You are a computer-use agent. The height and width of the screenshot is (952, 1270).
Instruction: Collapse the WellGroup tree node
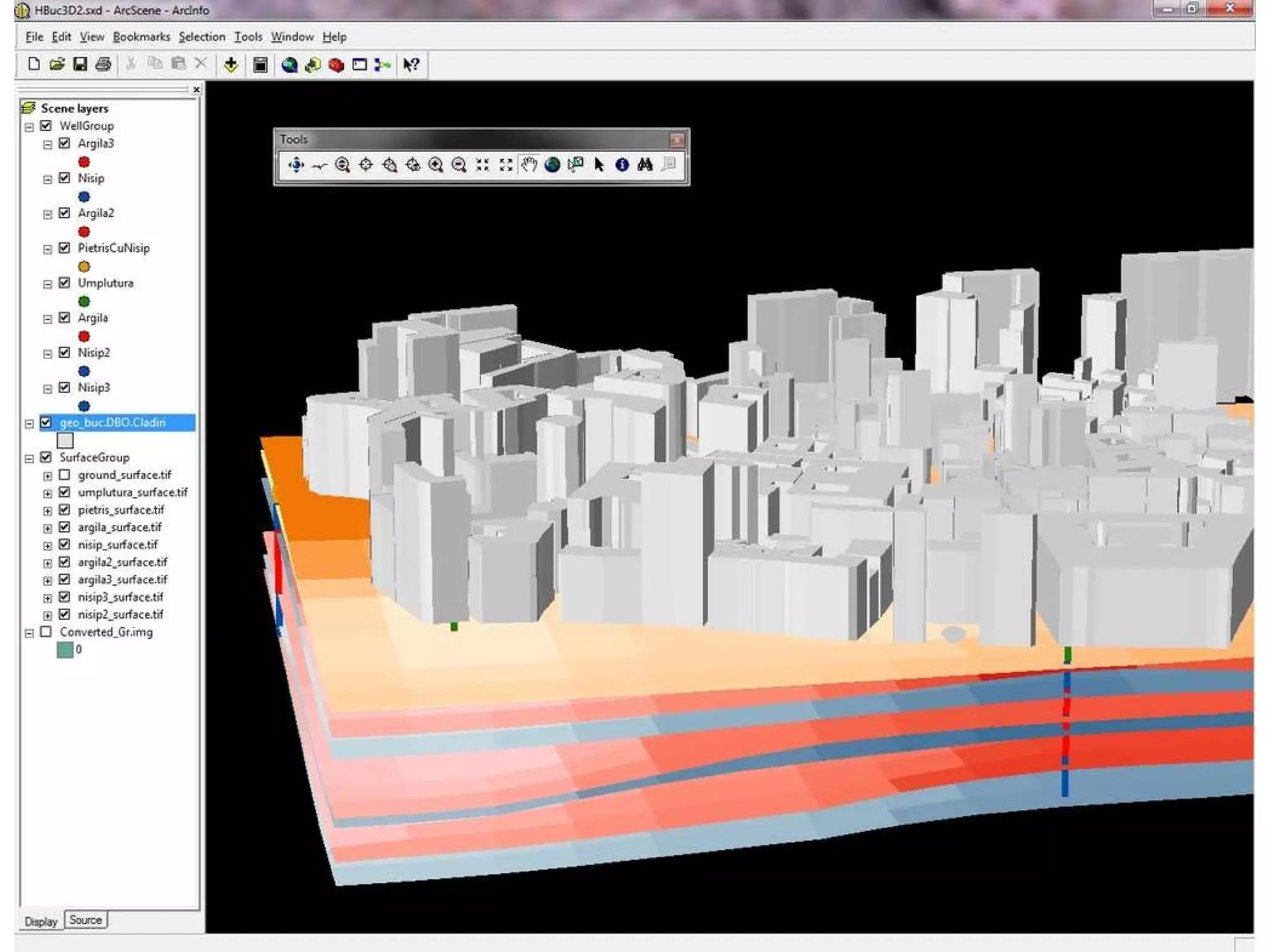pyautogui.click(x=29, y=126)
